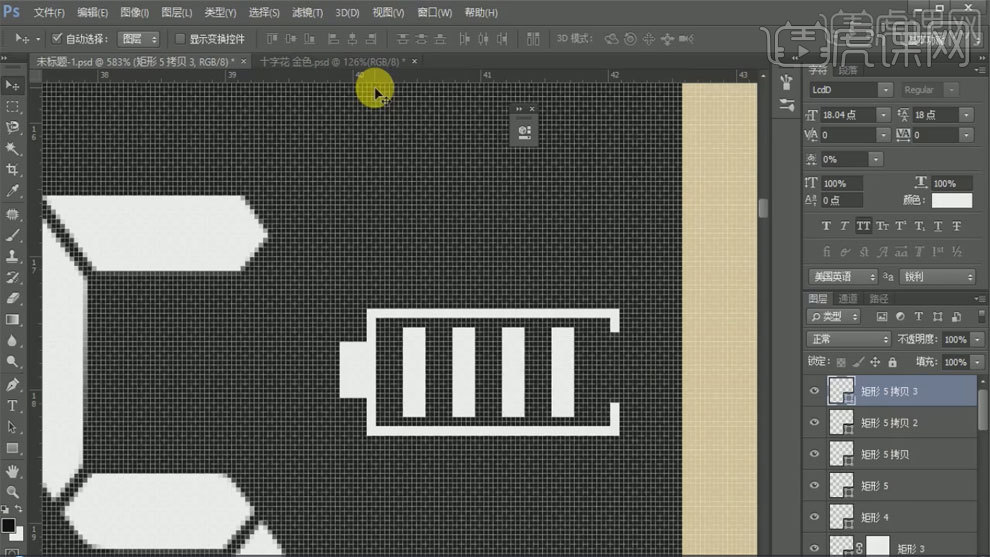Open the auto-select 图层 dropdown
The image size is (990, 557).
140,39
